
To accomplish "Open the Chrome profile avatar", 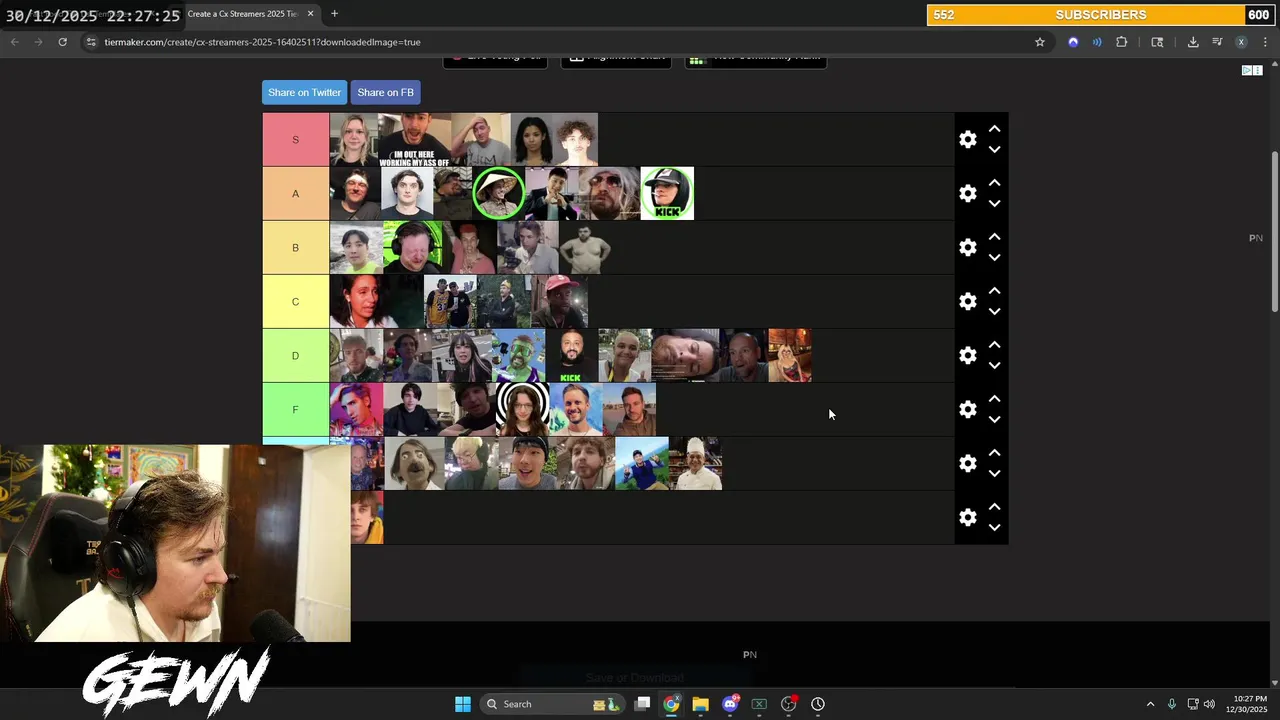I will click(1241, 42).
